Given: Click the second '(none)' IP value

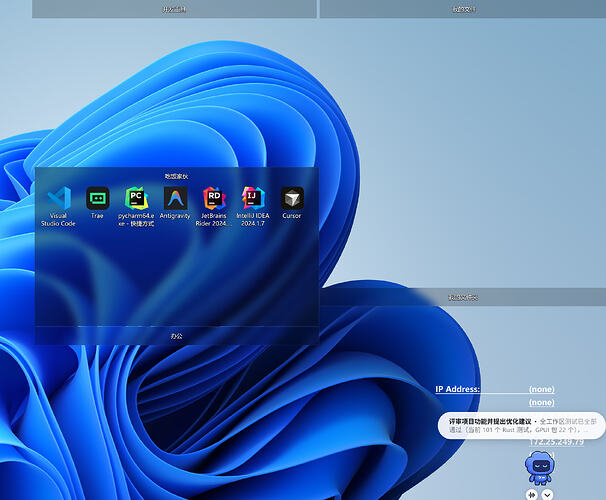Looking at the screenshot, I should point(541,403).
